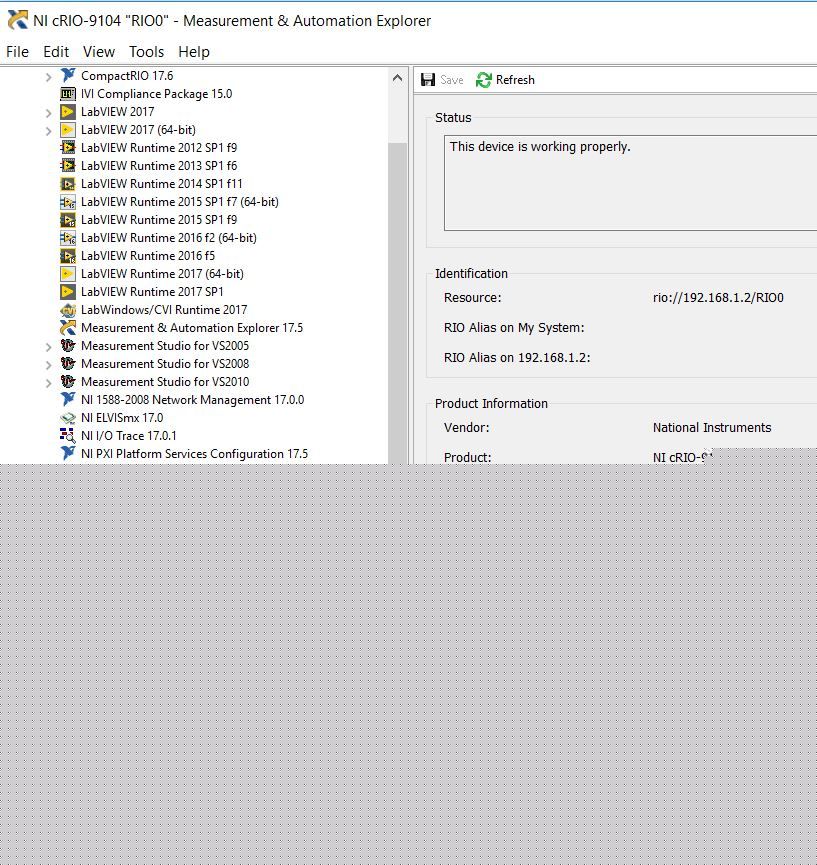Click the 'RIO Alias on 192.168.1.2:' label
The image size is (817, 865).
(x=517, y=357)
